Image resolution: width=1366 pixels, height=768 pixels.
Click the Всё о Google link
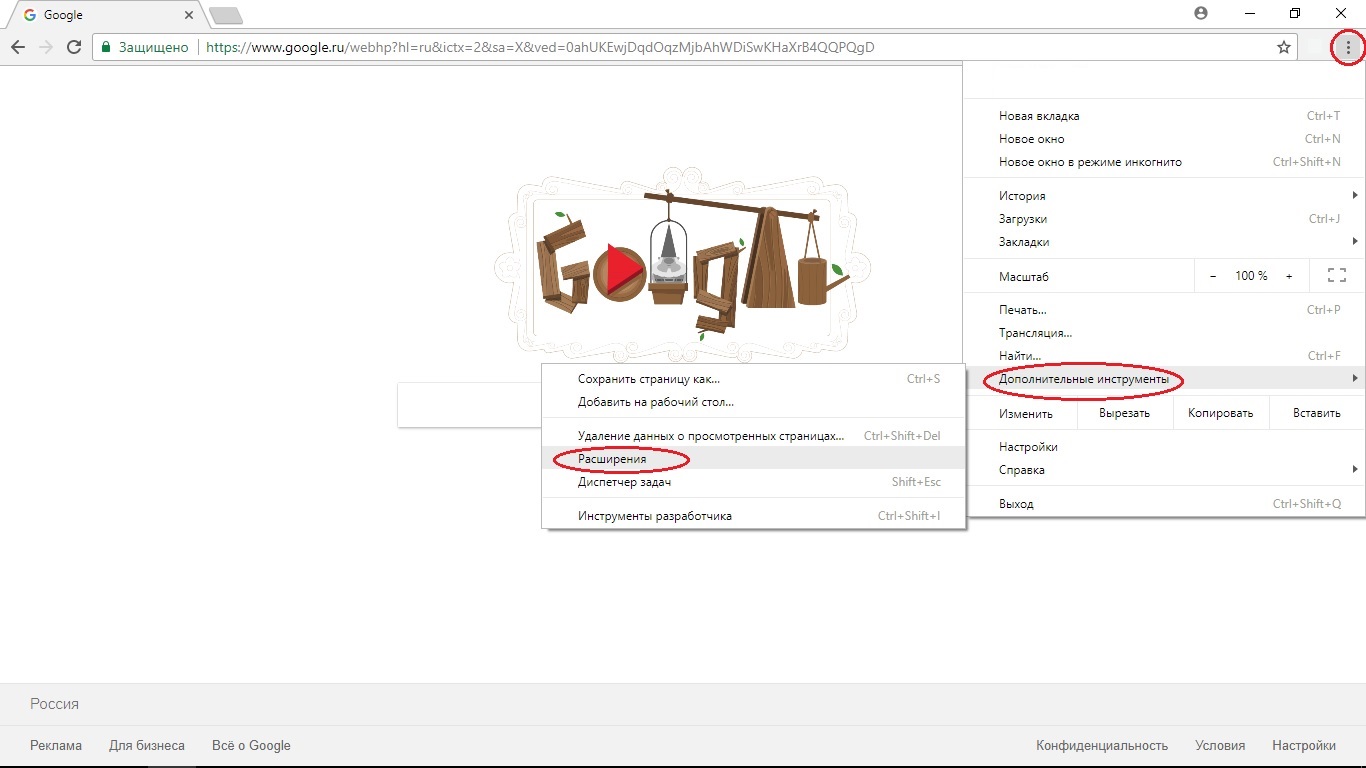coord(251,745)
